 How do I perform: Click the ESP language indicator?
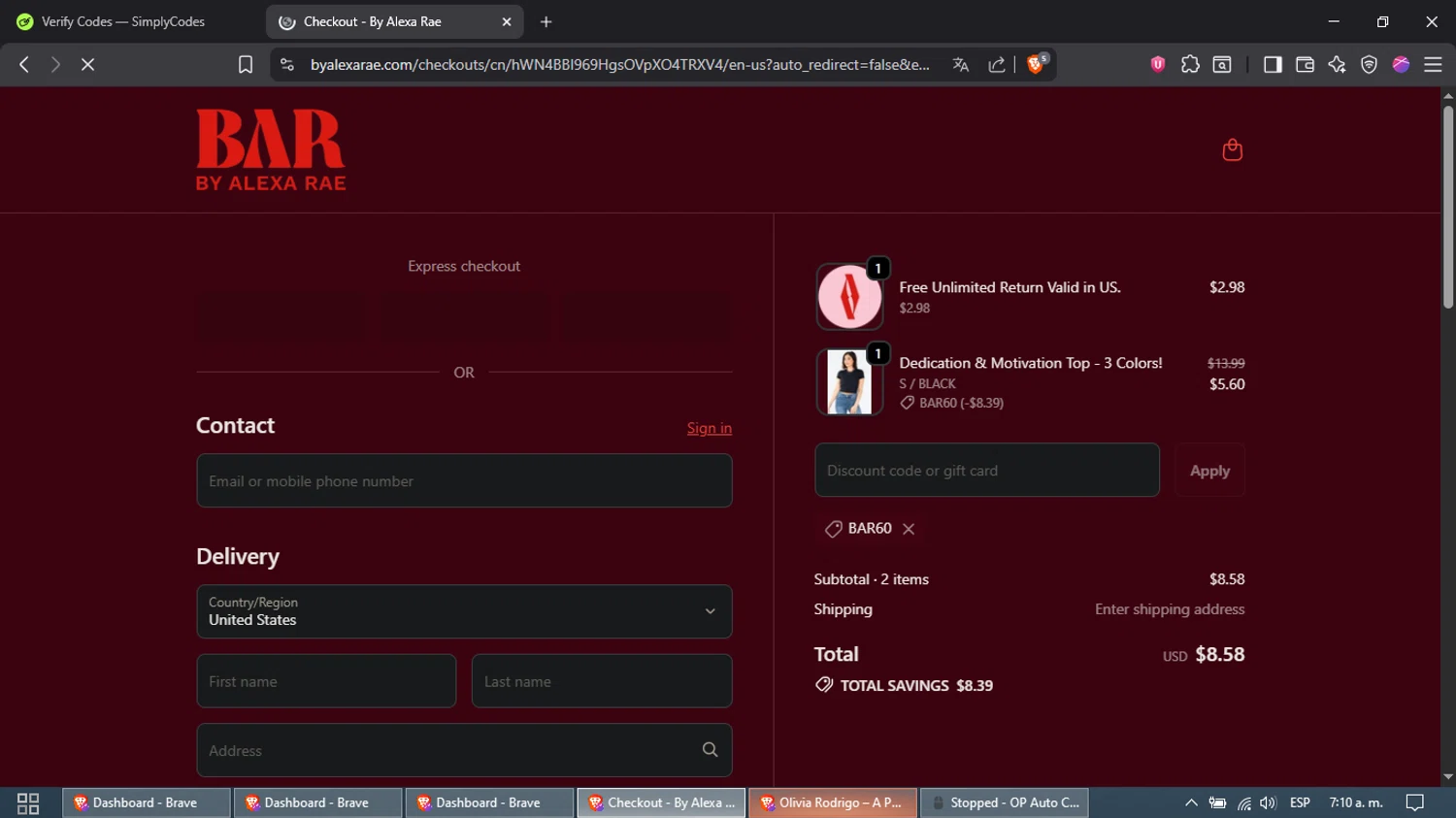(x=1300, y=802)
